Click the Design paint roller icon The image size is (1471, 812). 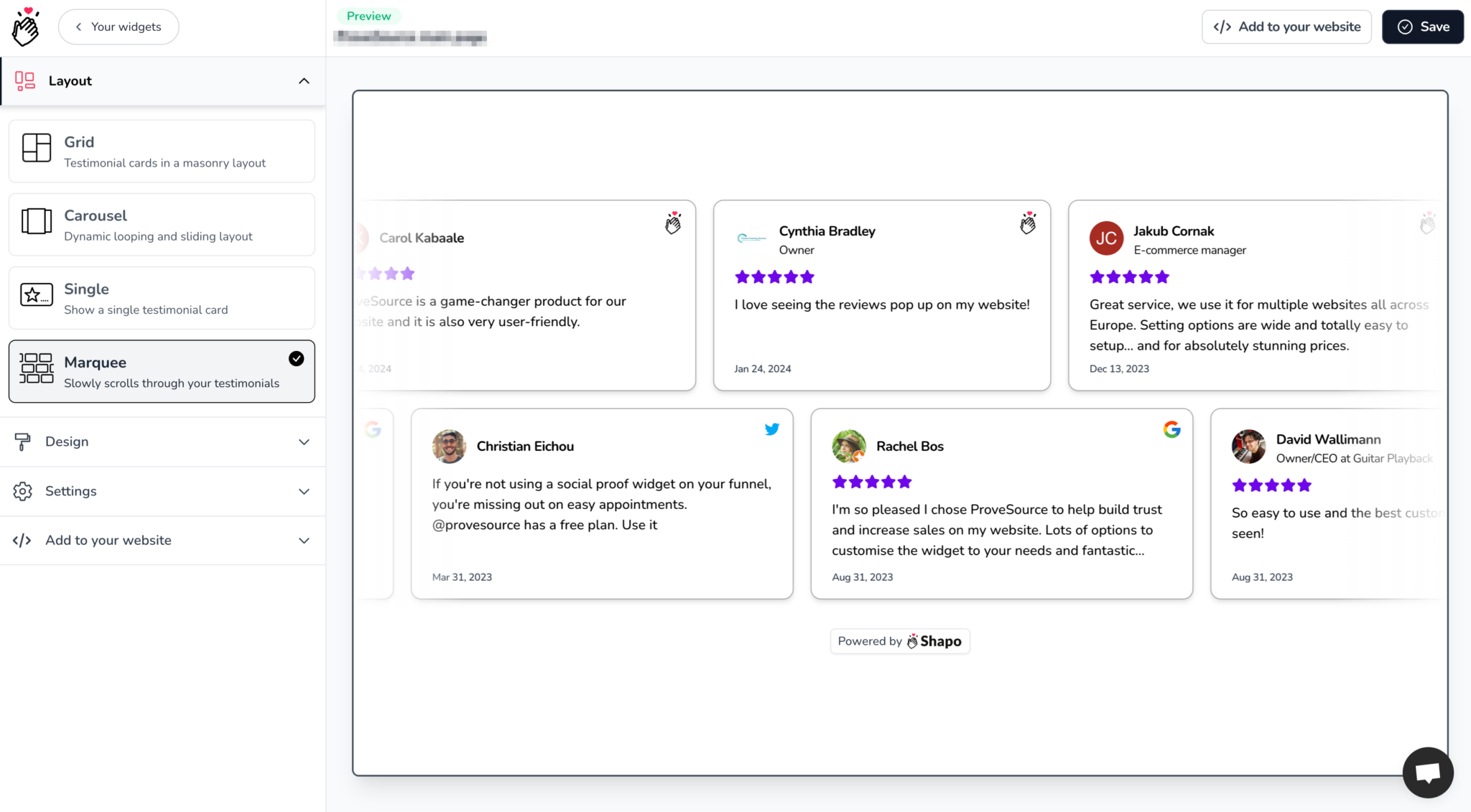[x=23, y=442]
